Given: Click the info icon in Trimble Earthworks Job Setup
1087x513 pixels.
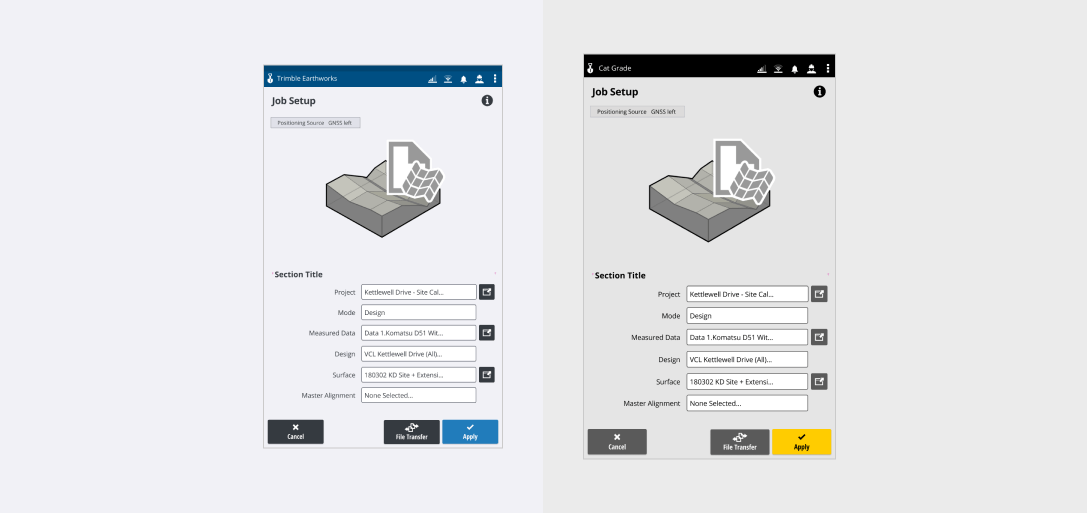Looking at the screenshot, I should [x=487, y=101].
